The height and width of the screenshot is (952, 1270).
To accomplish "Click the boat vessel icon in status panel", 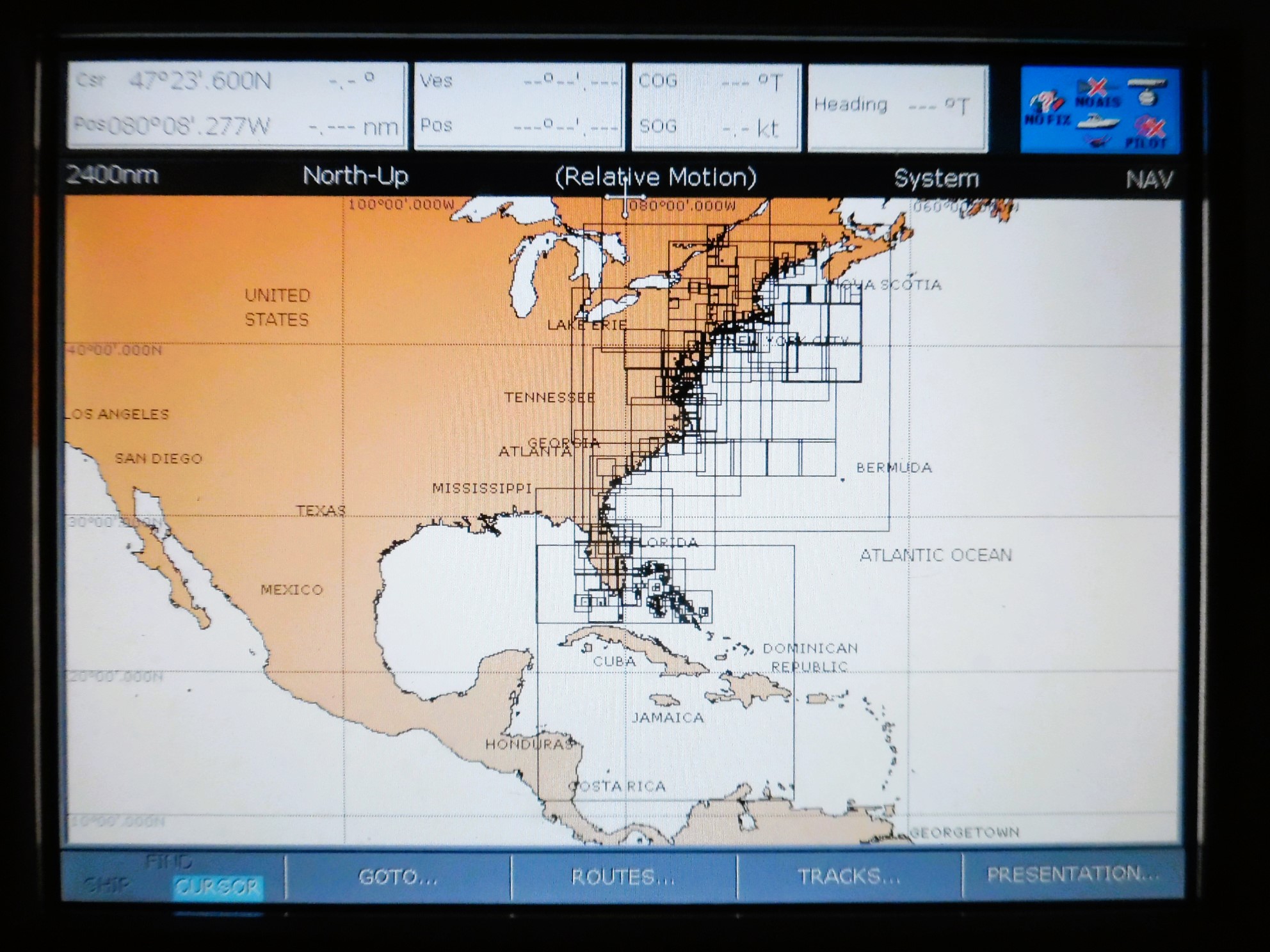I will pyautogui.click(x=1097, y=122).
